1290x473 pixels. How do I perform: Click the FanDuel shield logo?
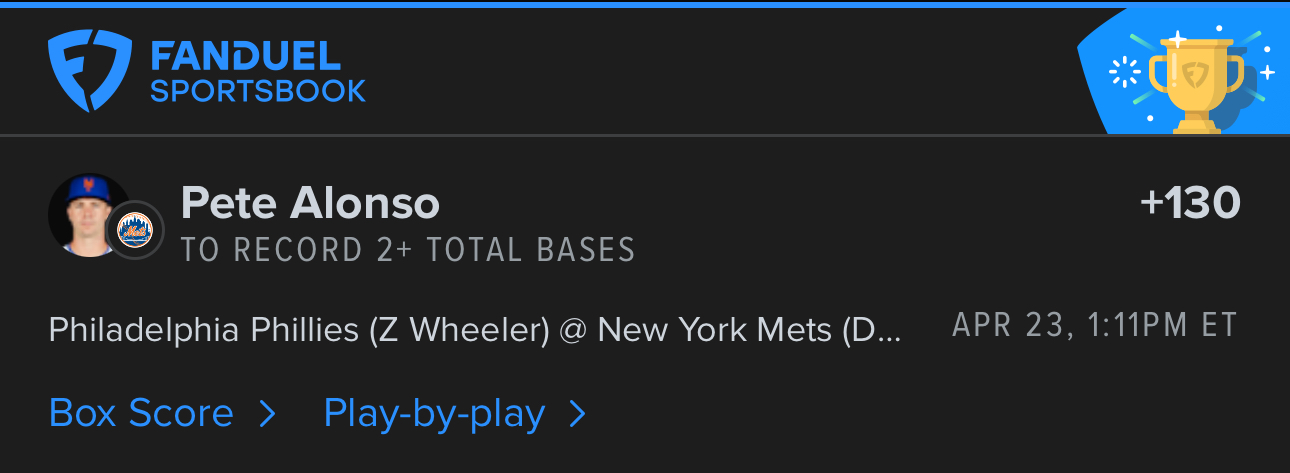click(89, 70)
